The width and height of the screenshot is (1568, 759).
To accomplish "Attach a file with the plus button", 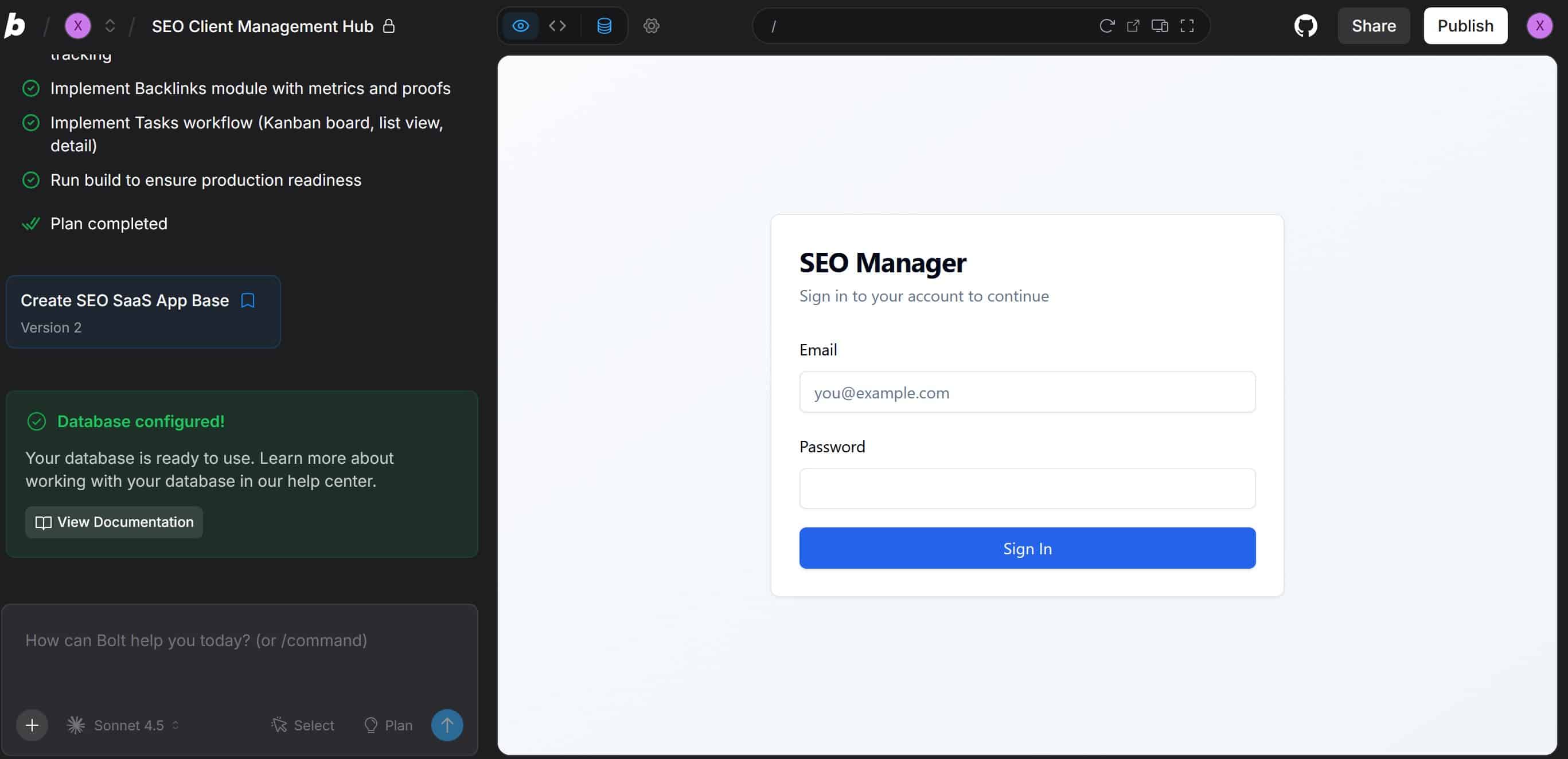I will pyautogui.click(x=31, y=725).
